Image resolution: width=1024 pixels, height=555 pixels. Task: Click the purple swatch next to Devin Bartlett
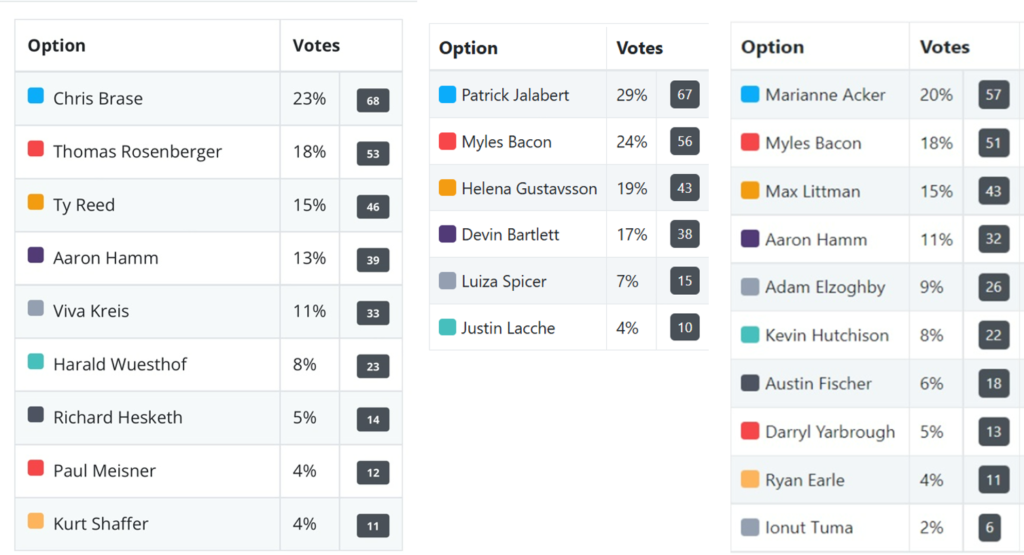click(x=447, y=234)
